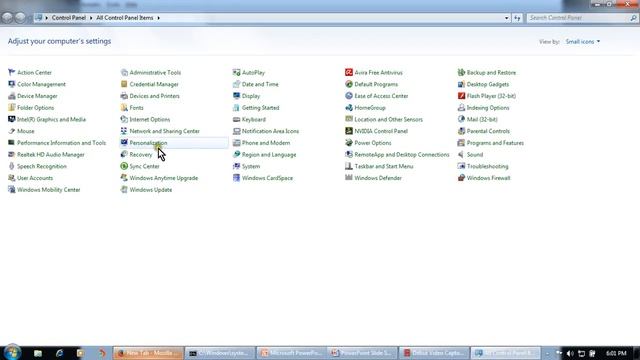
Task: Open the Keyboard icon
Action: pyautogui.click(x=236, y=119)
